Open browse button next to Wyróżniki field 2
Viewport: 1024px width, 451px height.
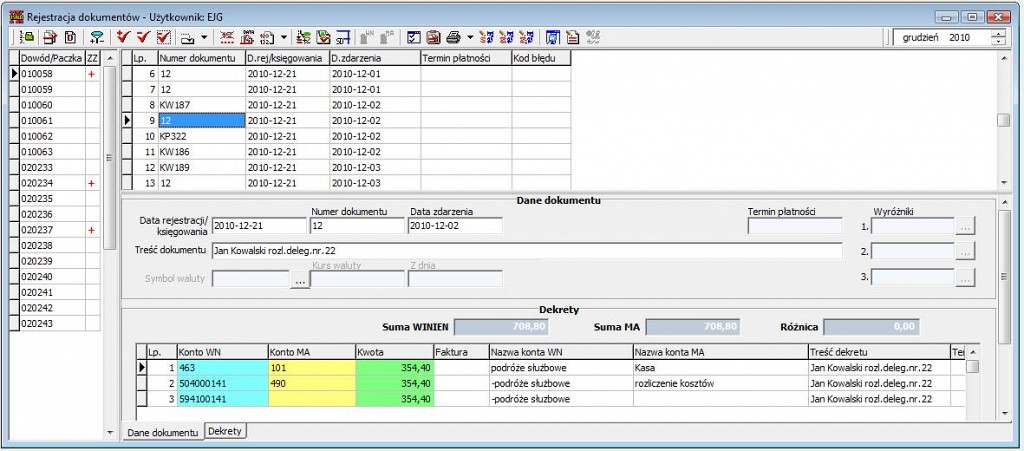[x=965, y=250]
